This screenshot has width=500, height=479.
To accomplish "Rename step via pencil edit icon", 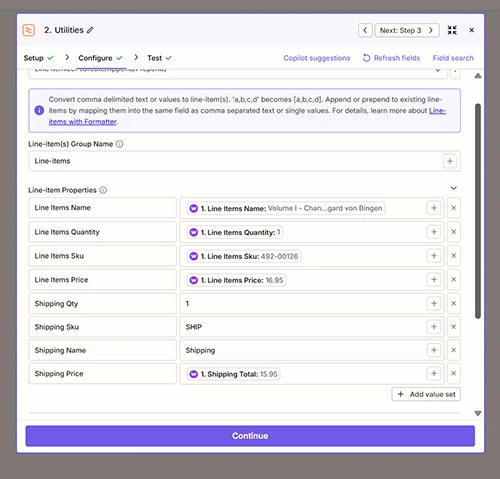I will tap(90, 30).
